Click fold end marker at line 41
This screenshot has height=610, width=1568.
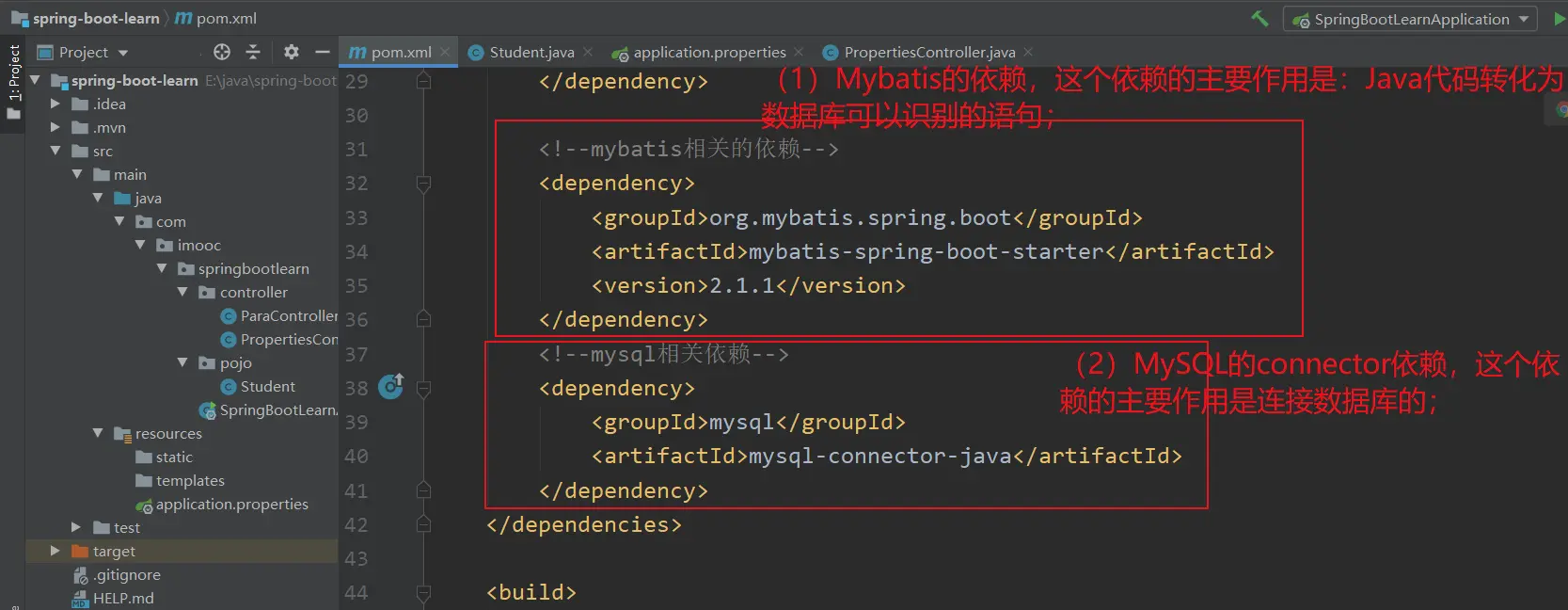[x=423, y=490]
